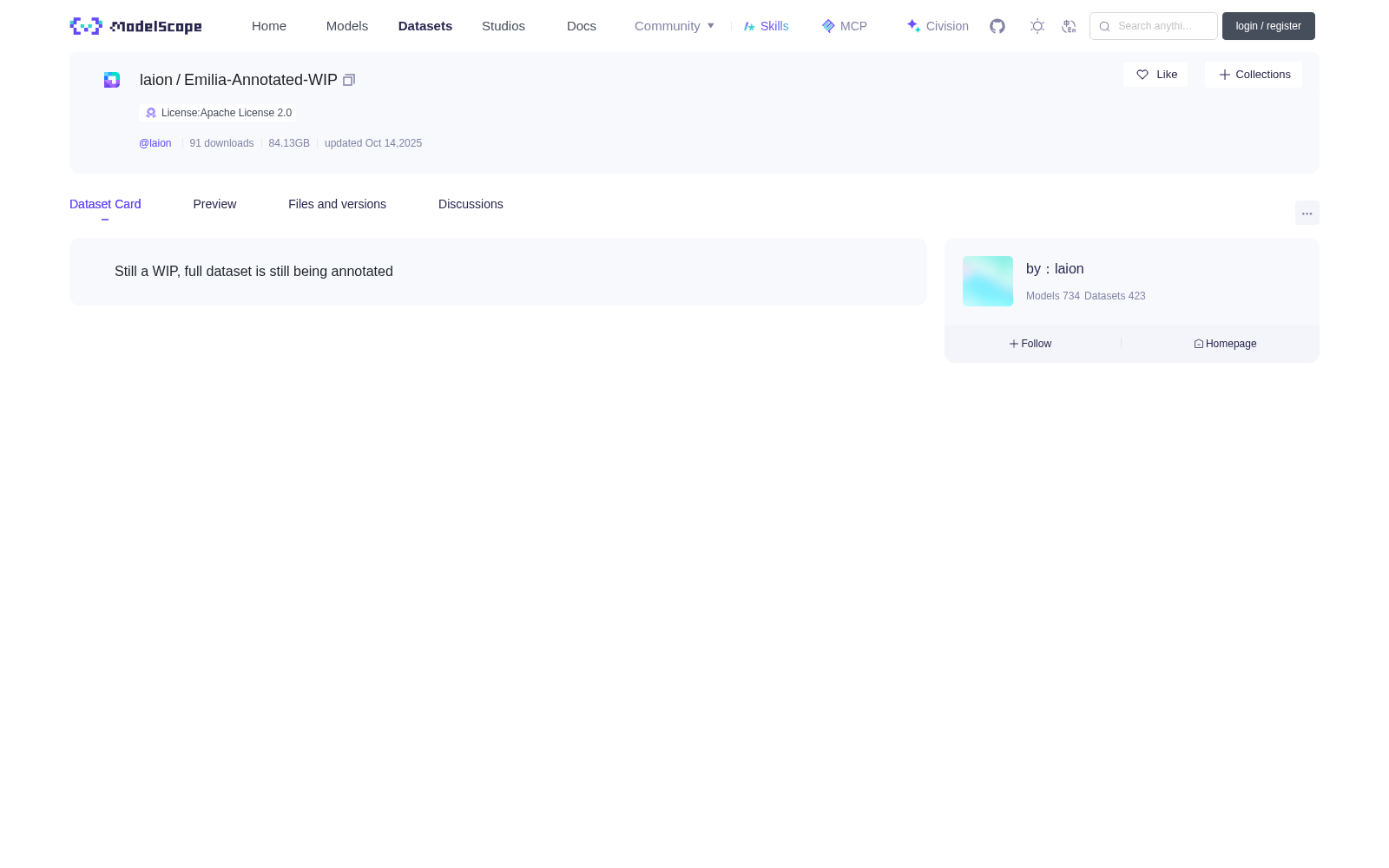1389x868 pixels.
Task: Click the @laion author link
Action: 155,143
